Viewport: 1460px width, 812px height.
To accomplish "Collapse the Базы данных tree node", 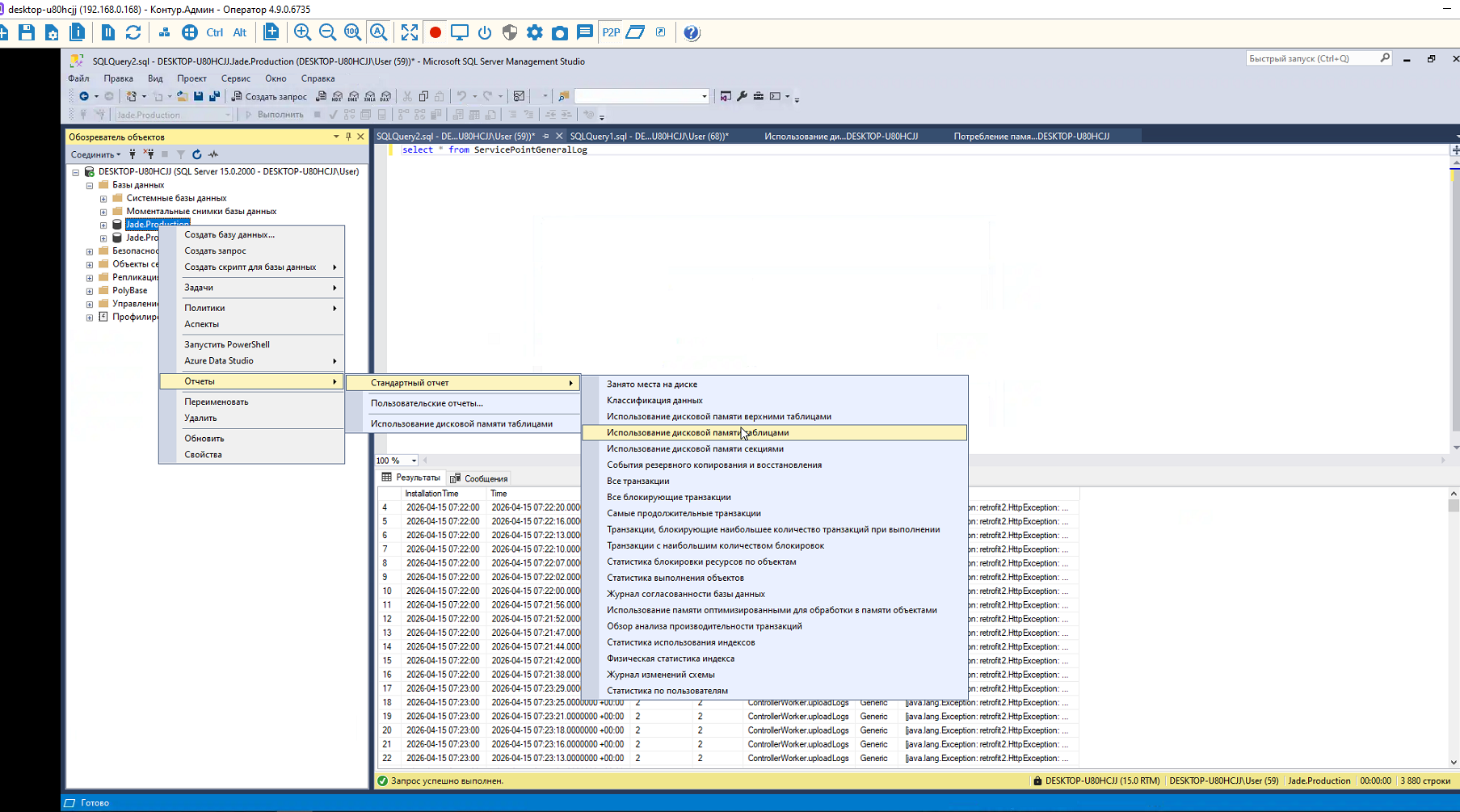I will coord(90,185).
